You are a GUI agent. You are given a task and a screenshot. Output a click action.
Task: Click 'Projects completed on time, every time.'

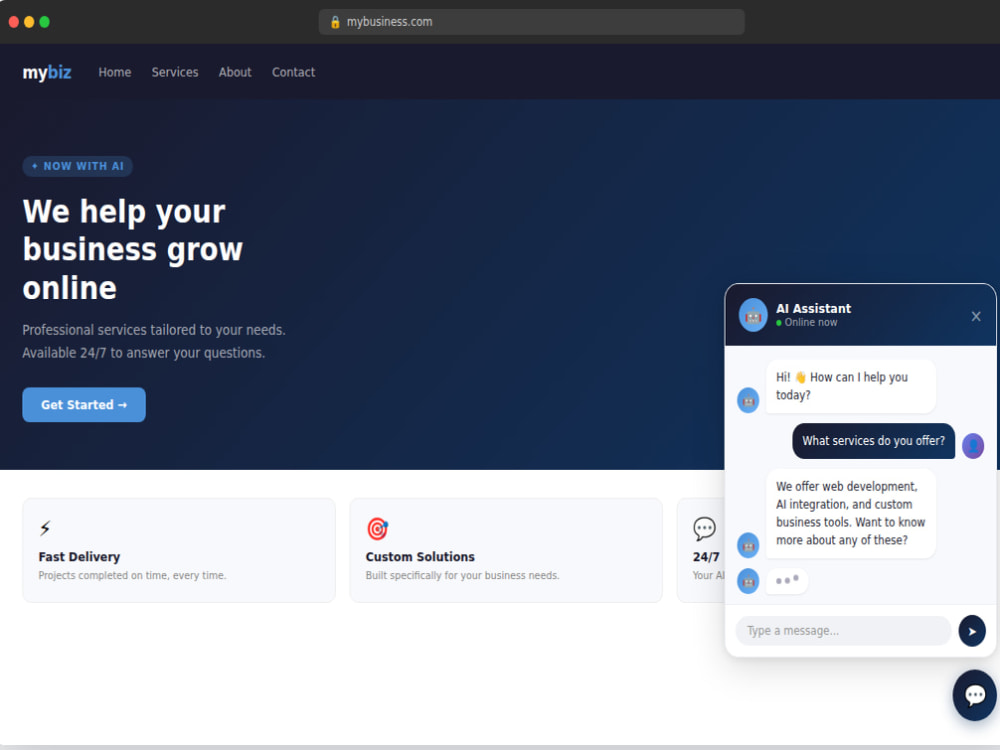click(132, 575)
